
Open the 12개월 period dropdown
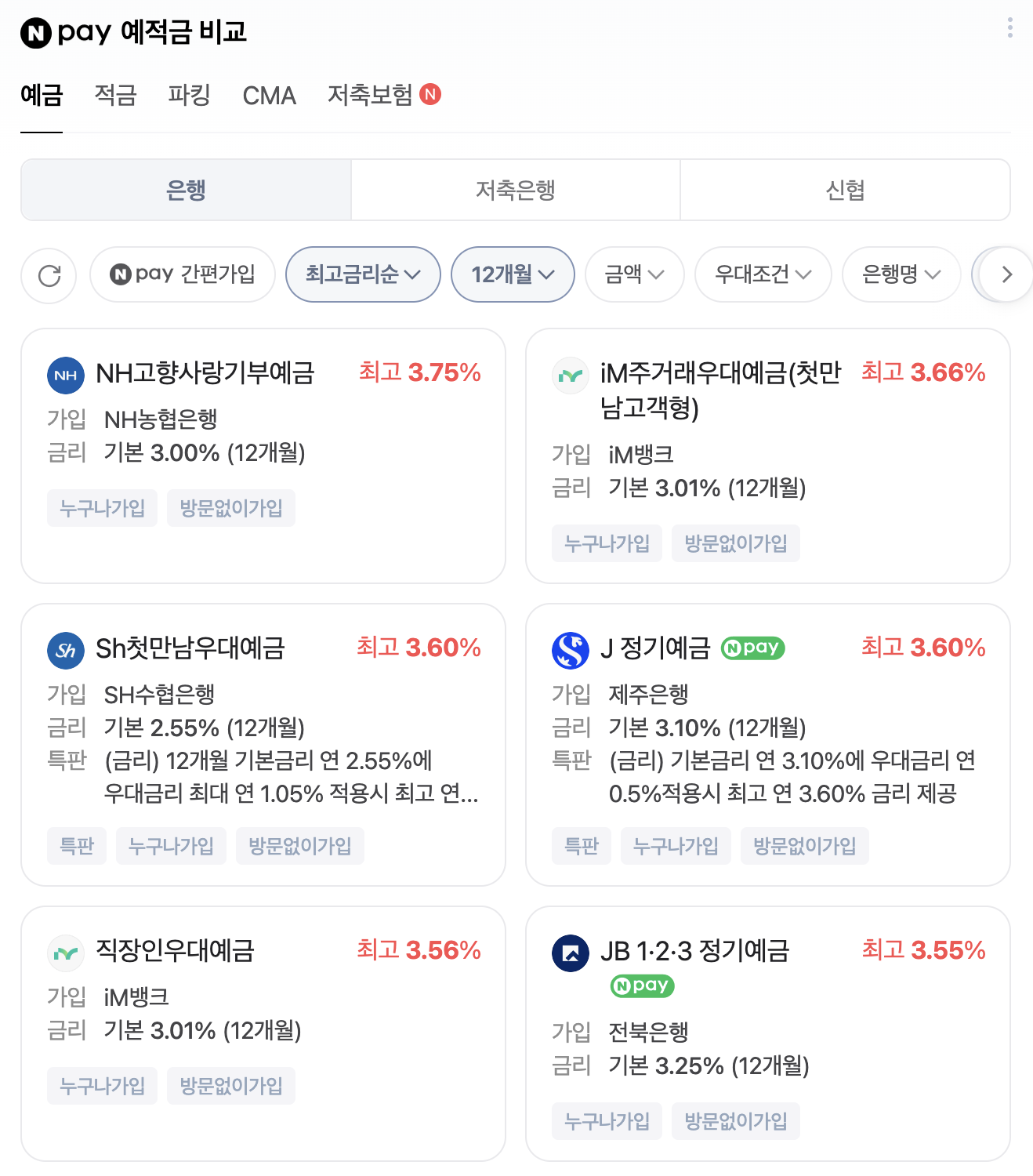coord(513,274)
